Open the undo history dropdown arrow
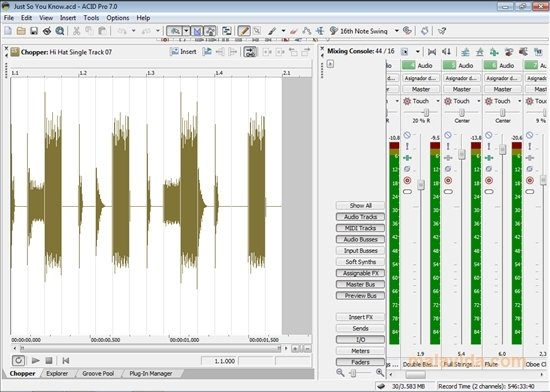Viewport: 550px width, 392px height. (x=133, y=31)
